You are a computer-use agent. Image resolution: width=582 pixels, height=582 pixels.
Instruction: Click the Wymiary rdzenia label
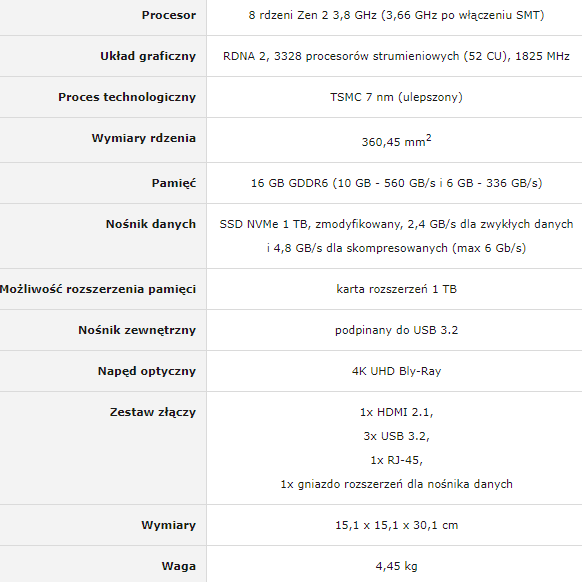[144, 138]
